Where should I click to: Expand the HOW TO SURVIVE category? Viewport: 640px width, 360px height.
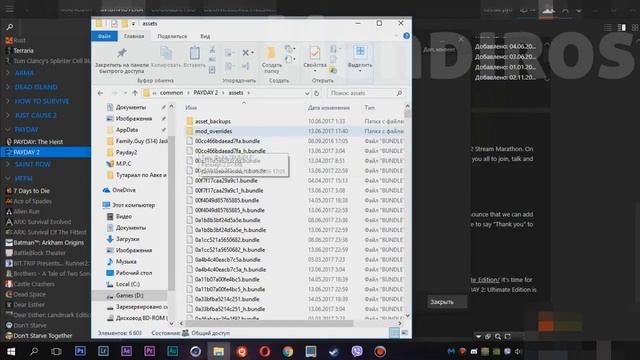[x=8, y=101]
